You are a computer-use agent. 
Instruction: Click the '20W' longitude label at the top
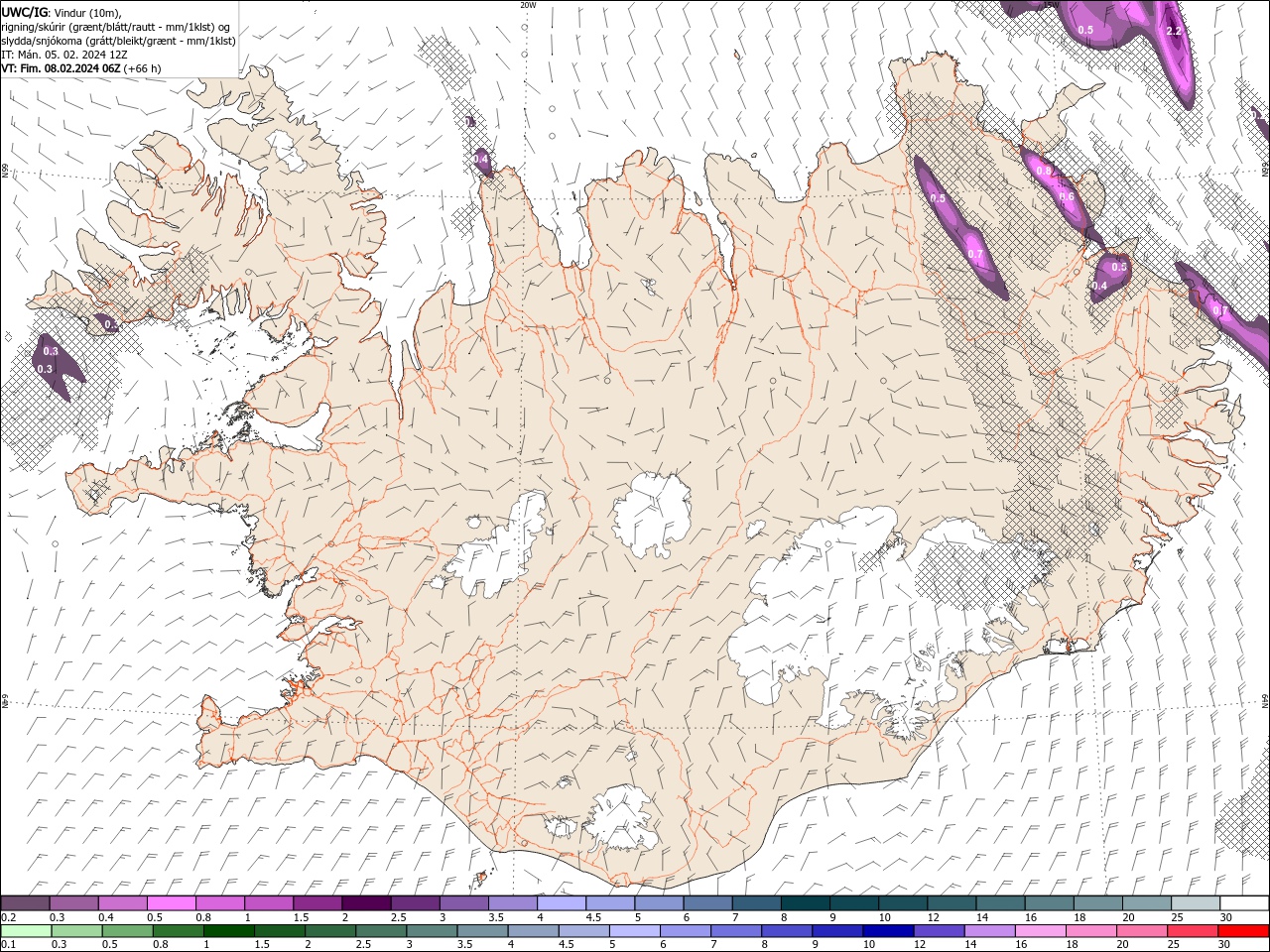click(x=528, y=5)
